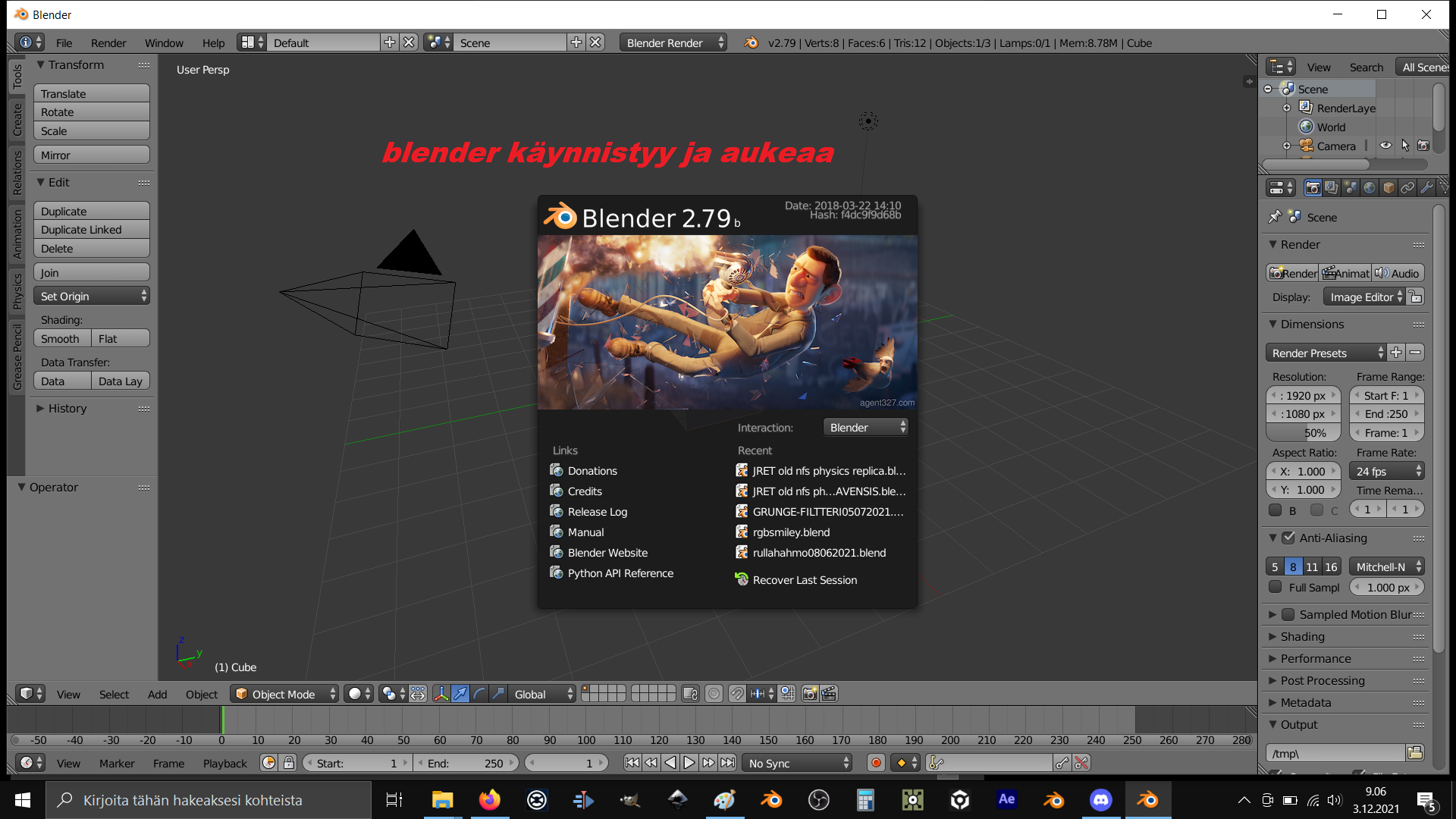The height and width of the screenshot is (819, 1456).
Task: Click the snap during transform magnet icon
Action: [x=737, y=694]
